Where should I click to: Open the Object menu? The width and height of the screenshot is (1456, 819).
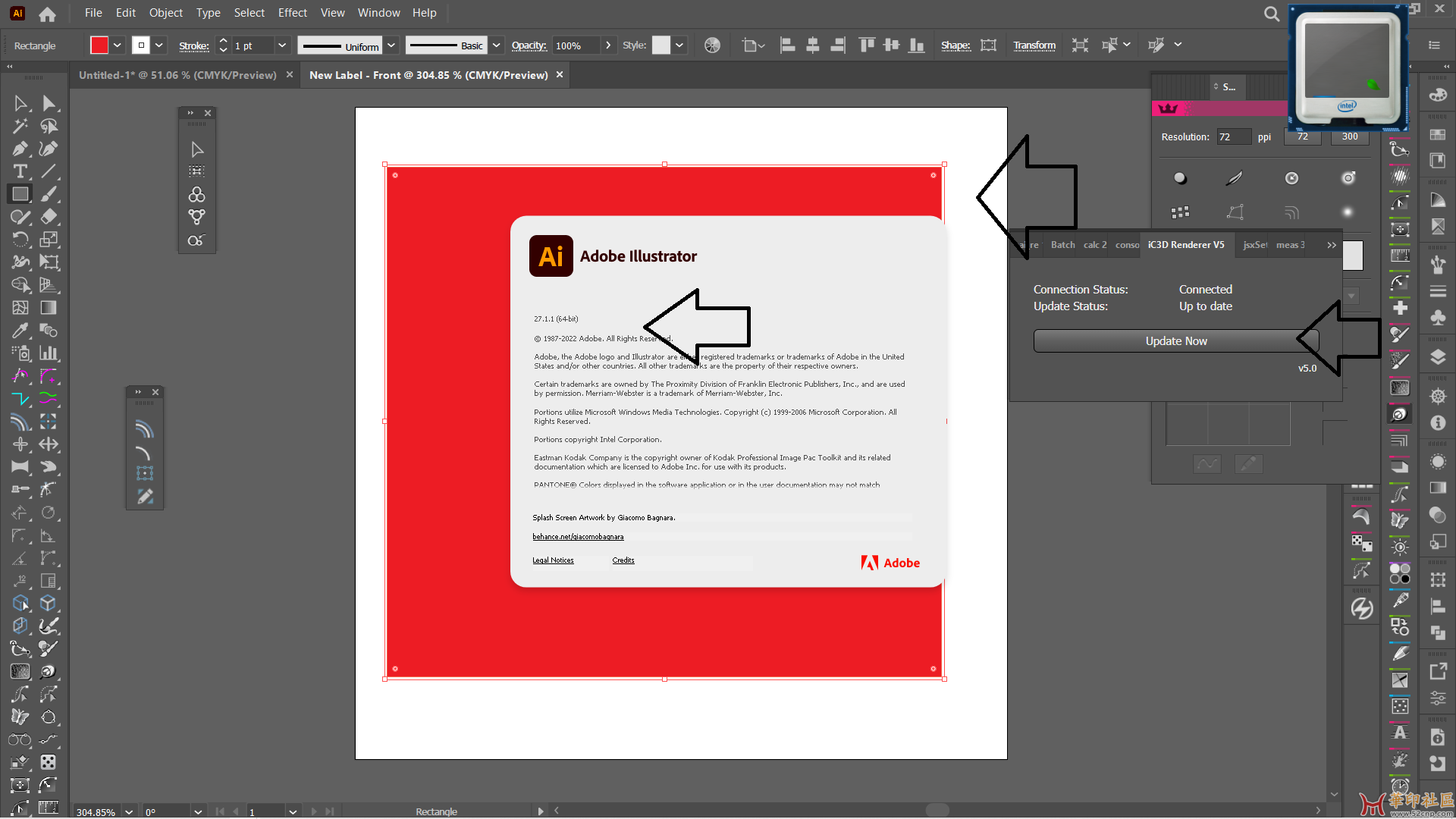tap(165, 13)
